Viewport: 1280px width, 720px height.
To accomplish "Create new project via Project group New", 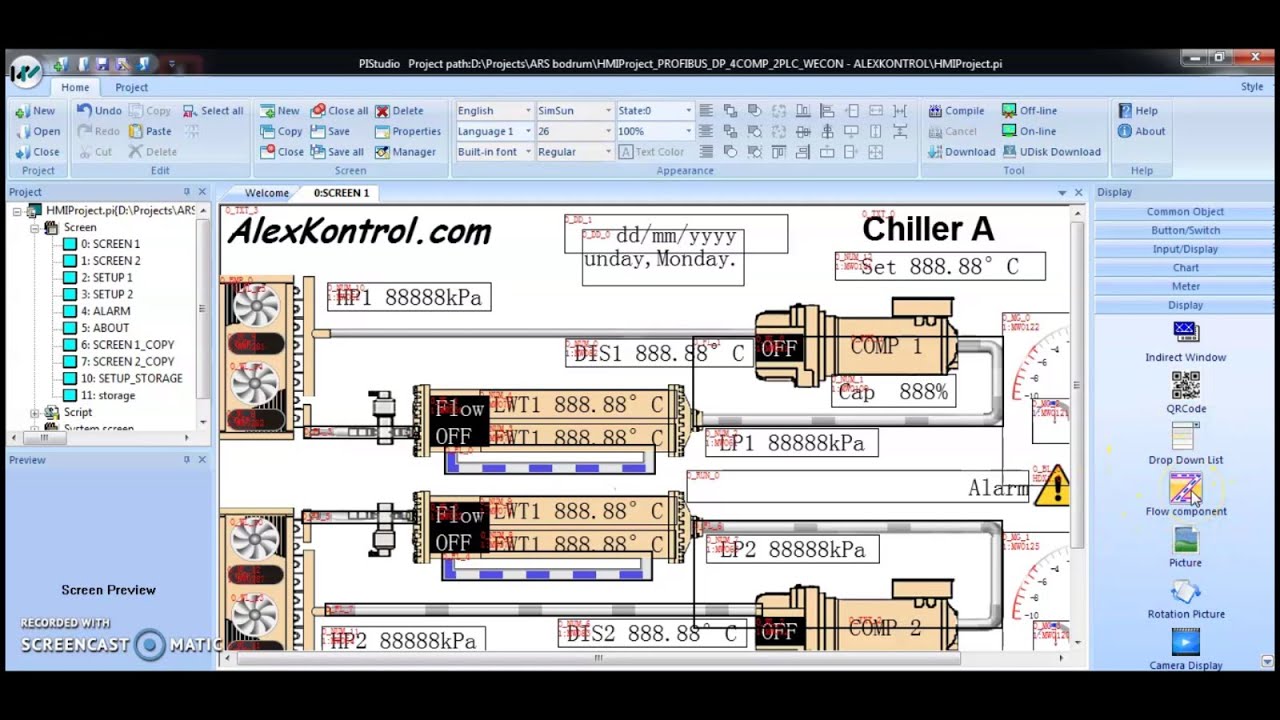I will (x=35, y=111).
